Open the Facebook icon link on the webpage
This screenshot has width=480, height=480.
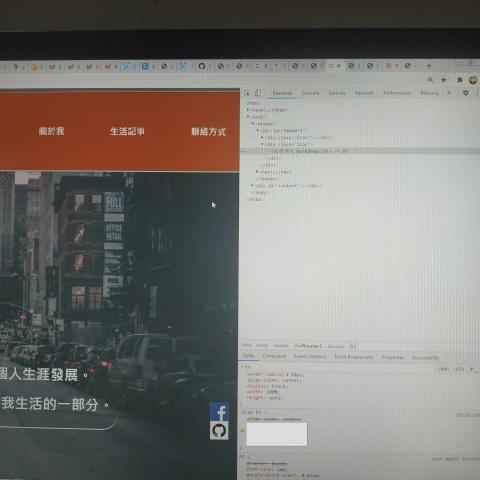219,412
